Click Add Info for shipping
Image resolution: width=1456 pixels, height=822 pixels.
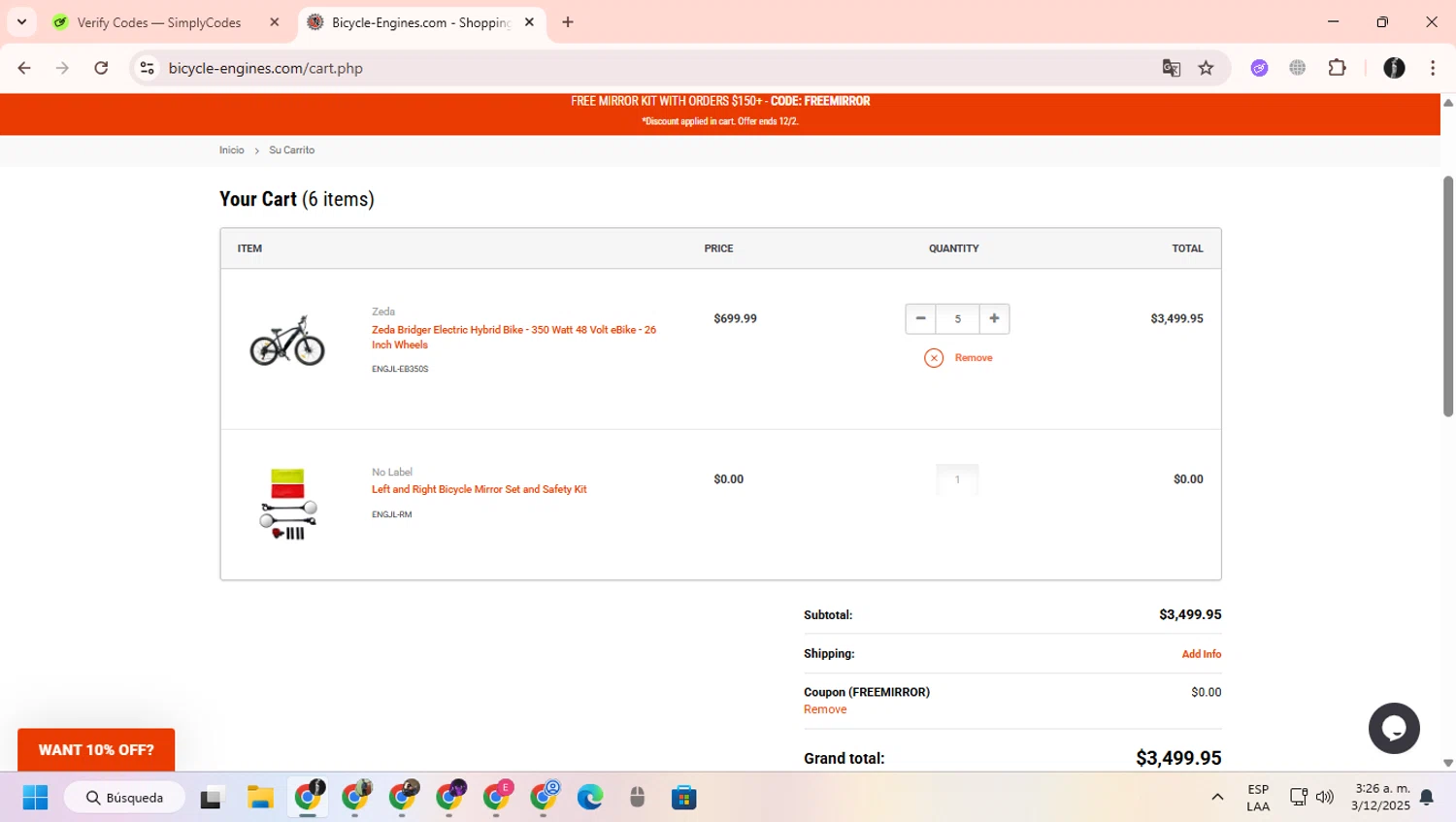tap(1202, 654)
